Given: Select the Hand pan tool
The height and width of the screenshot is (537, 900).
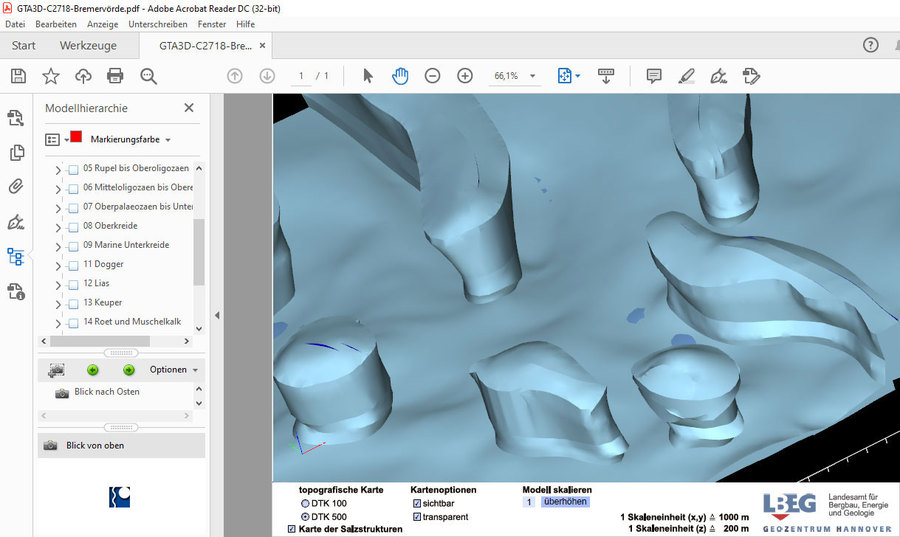Looking at the screenshot, I should click(400, 76).
